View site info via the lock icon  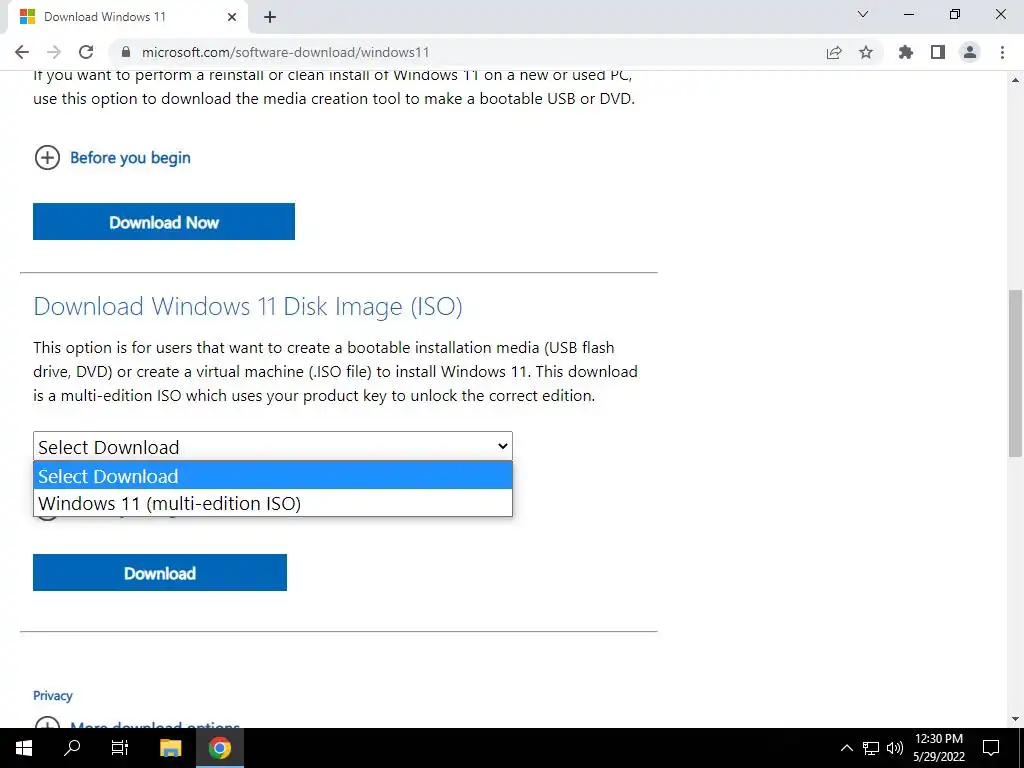click(x=127, y=52)
